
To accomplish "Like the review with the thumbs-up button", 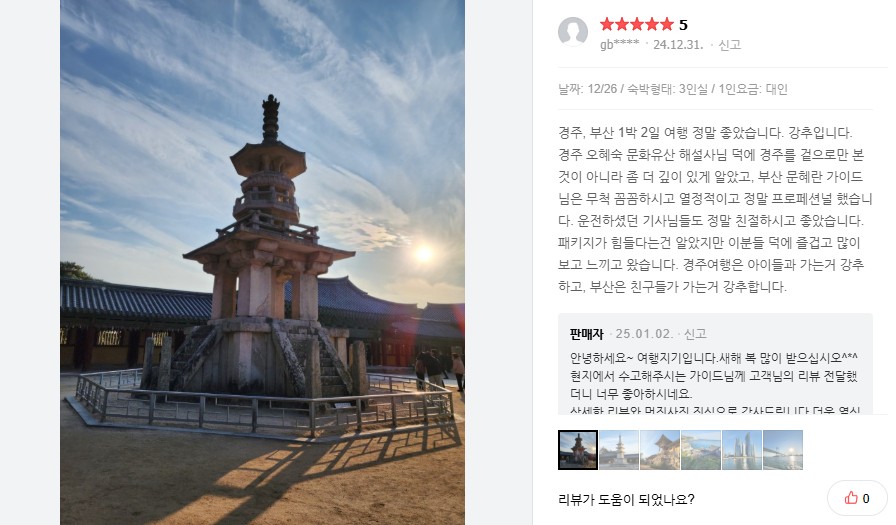I will point(857,498).
